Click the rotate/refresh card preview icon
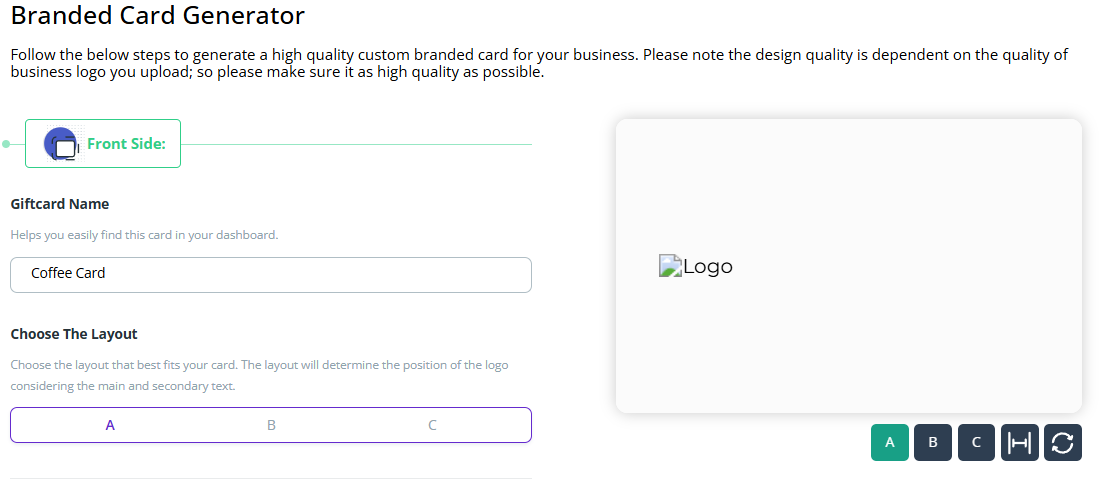 pyautogui.click(x=1062, y=442)
